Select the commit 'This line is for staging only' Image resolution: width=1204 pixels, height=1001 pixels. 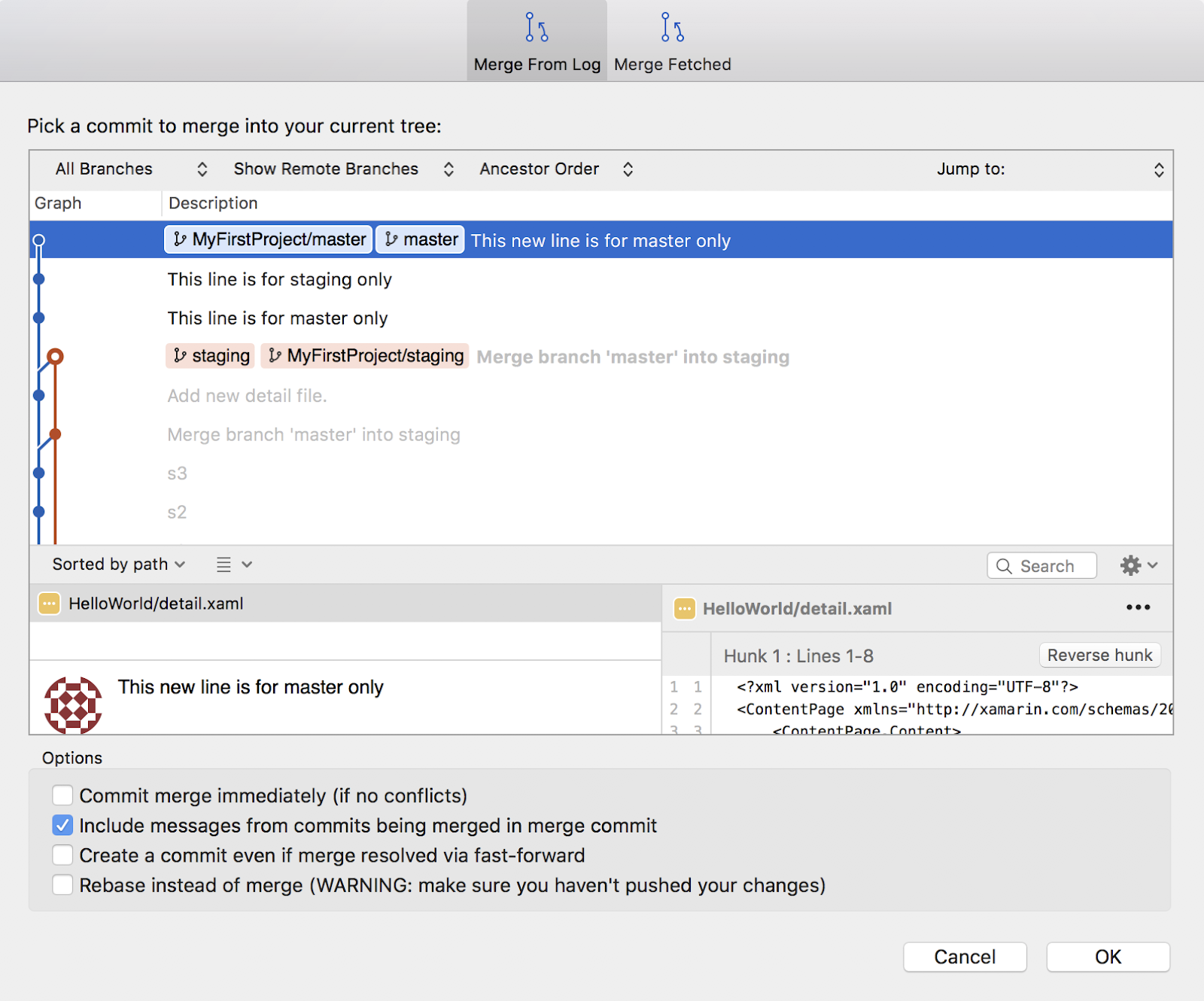[x=279, y=279]
